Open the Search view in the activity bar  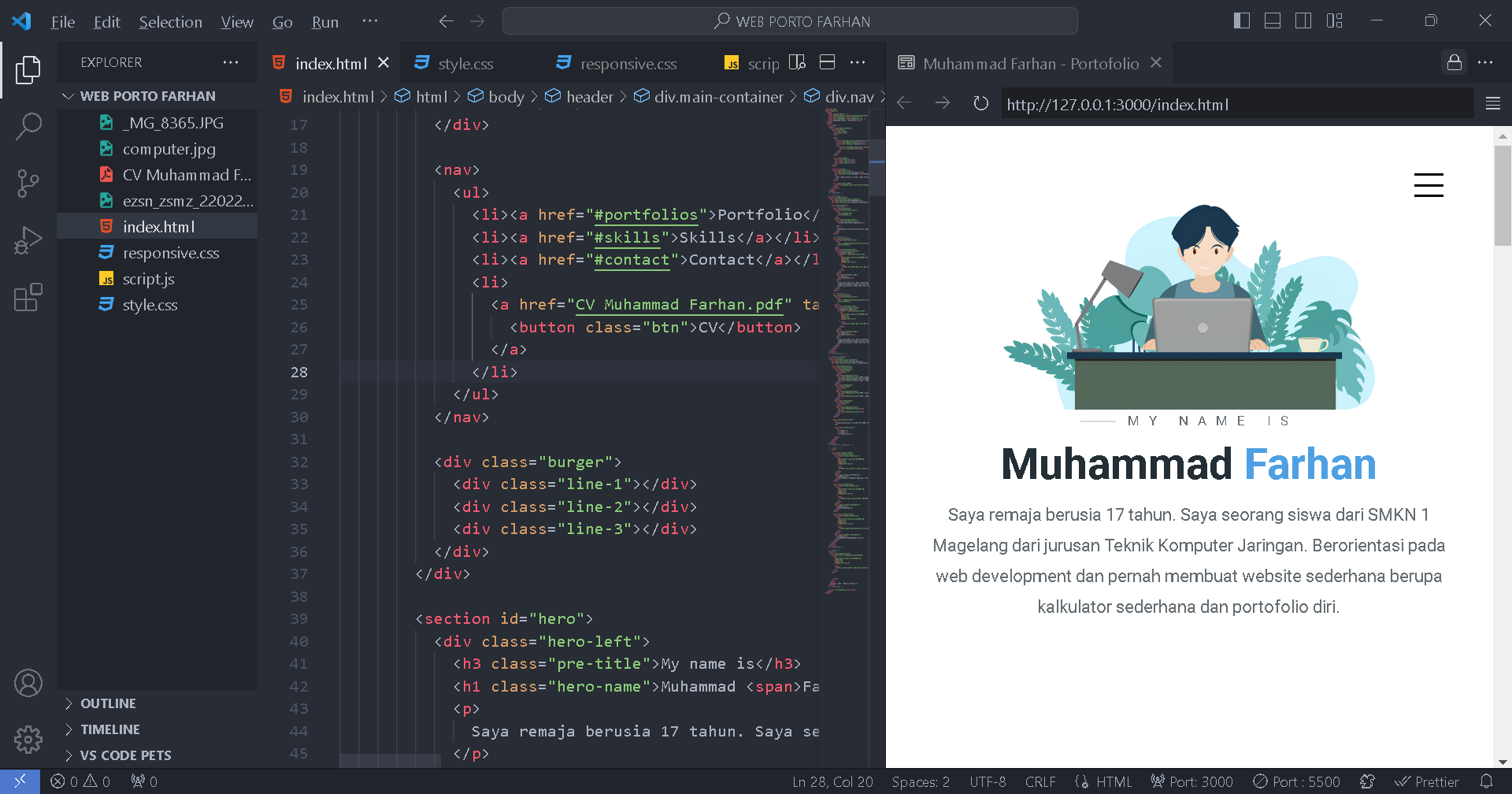pyautogui.click(x=28, y=125)
